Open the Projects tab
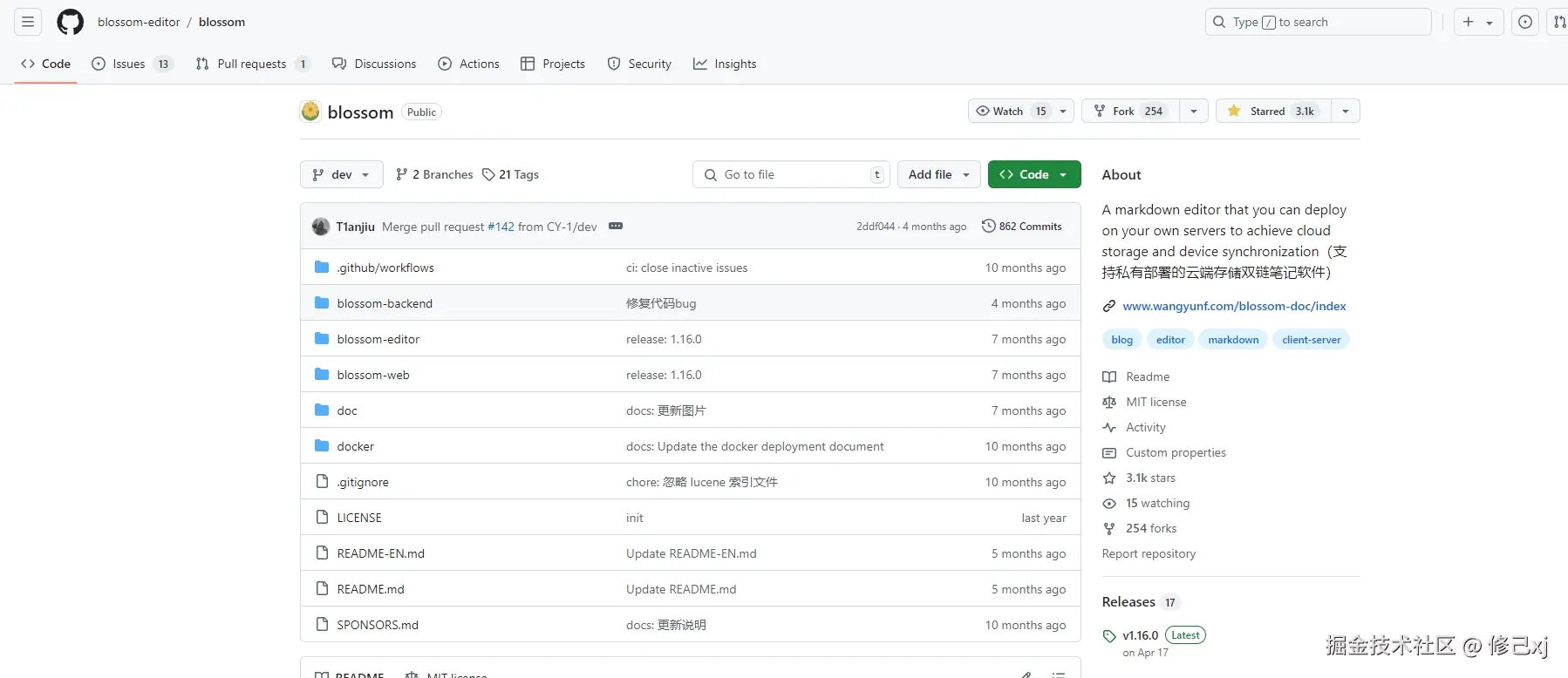Image resolution: width=1568 pixels, height=678 pixels. tap(553, 64)
